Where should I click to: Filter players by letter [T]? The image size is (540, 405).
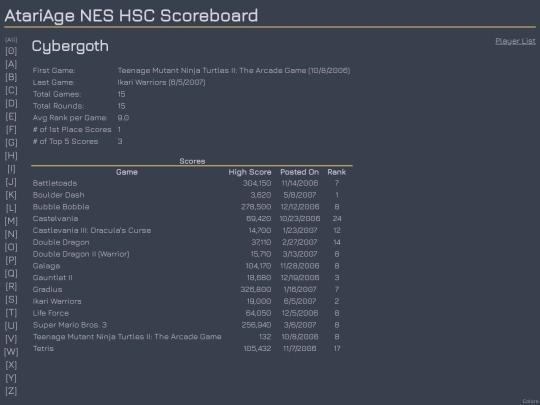(x=11, y=313)
